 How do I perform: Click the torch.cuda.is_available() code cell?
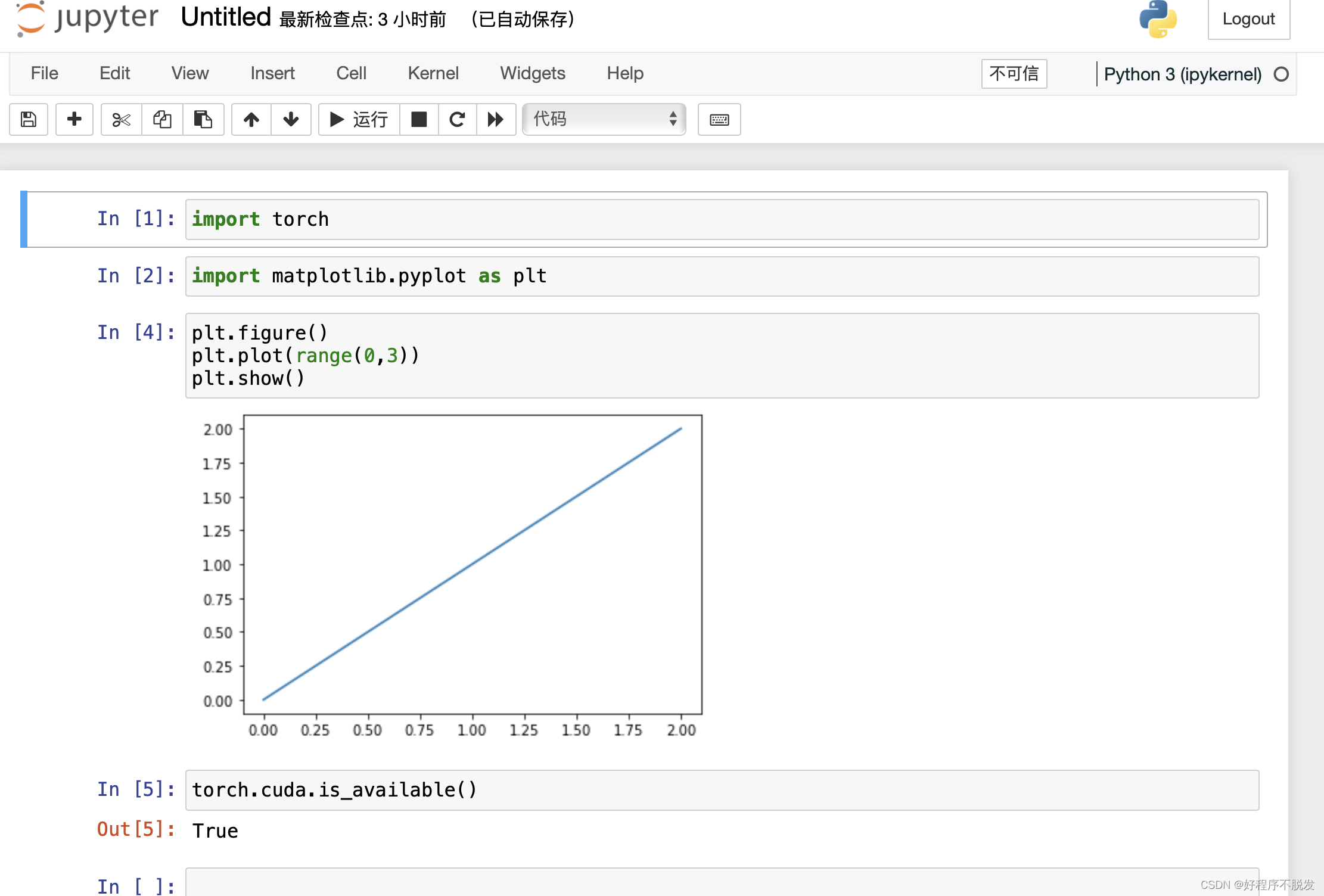tap(722, 790)
